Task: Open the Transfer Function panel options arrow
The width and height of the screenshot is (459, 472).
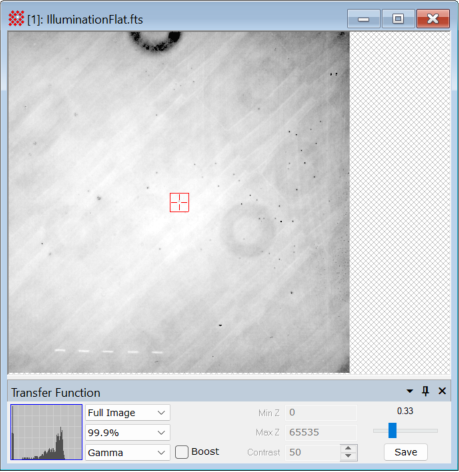Action: pos(410,391)
